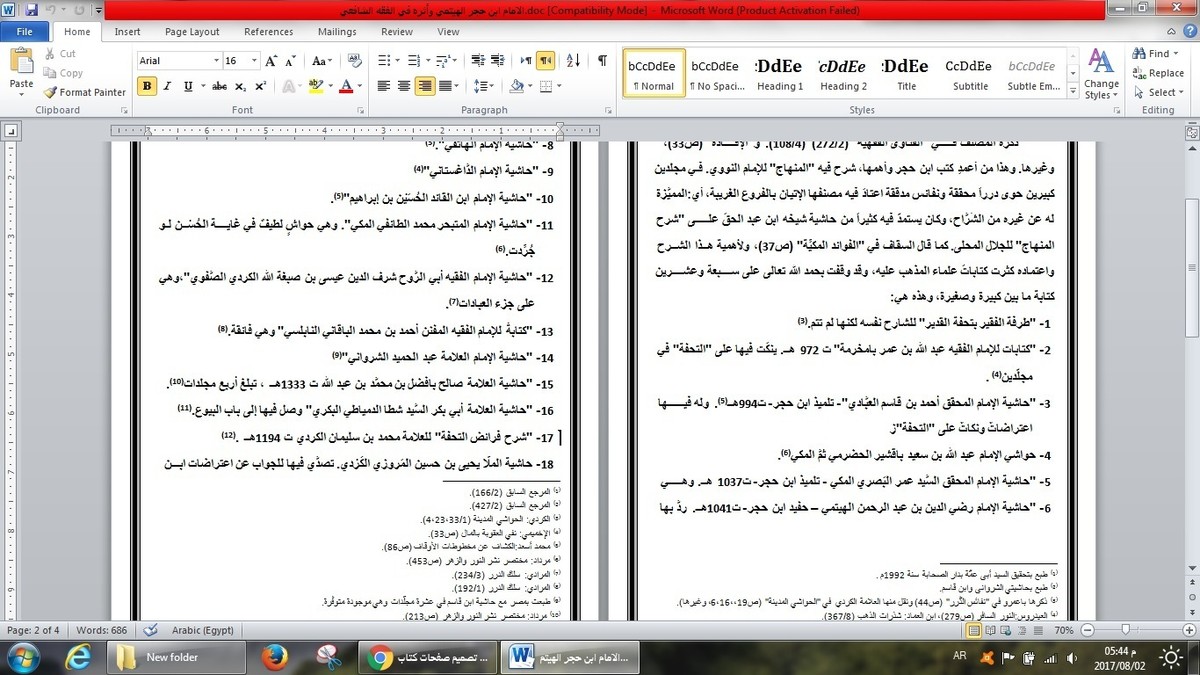Screen dimensions: 1200x675
Task: Center-align the paragraph text
Action: tap(404, 87)
